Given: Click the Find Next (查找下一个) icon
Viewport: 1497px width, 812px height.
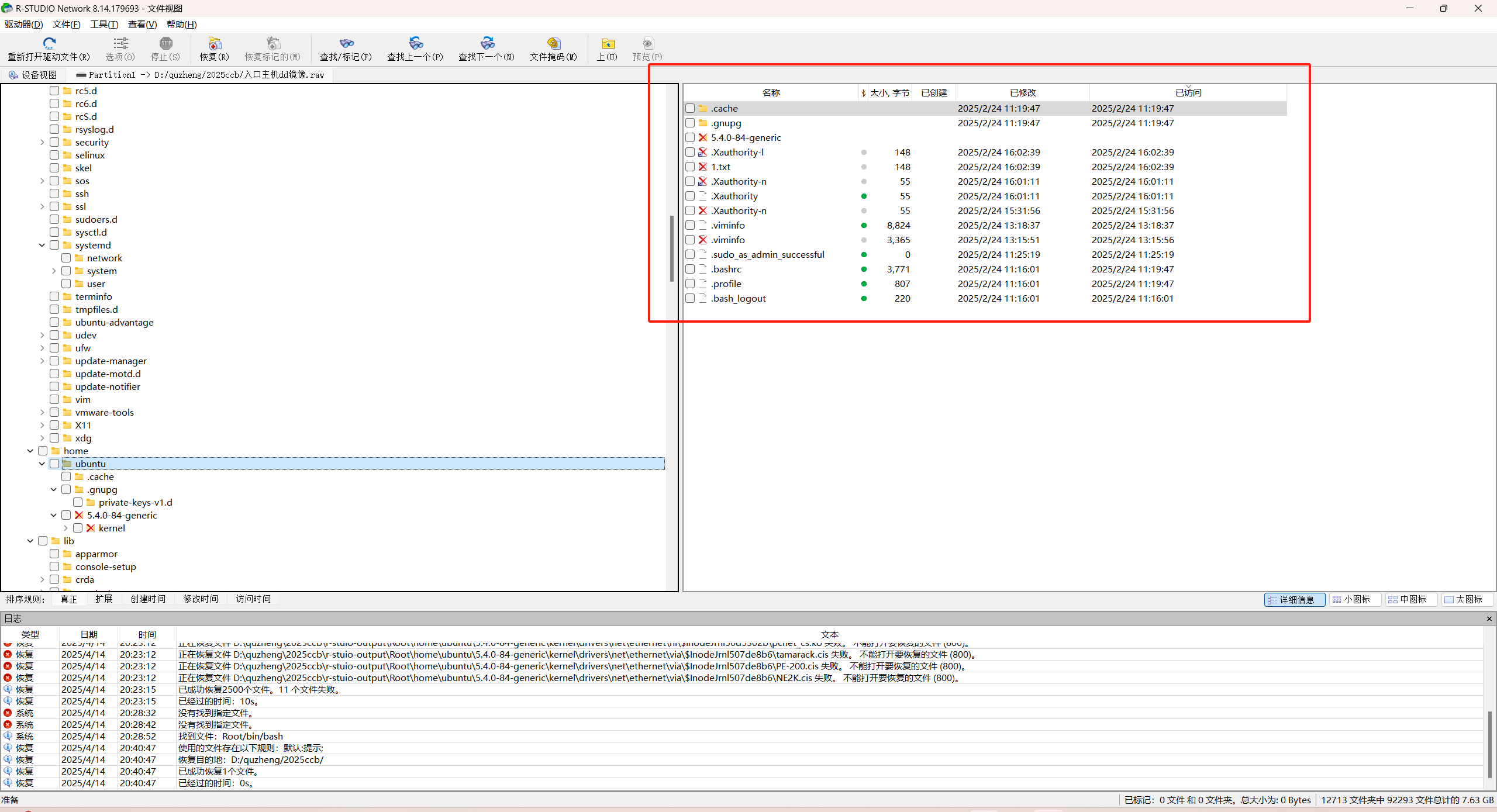Looking at the screenshot, I should click(x=487, y=43).
